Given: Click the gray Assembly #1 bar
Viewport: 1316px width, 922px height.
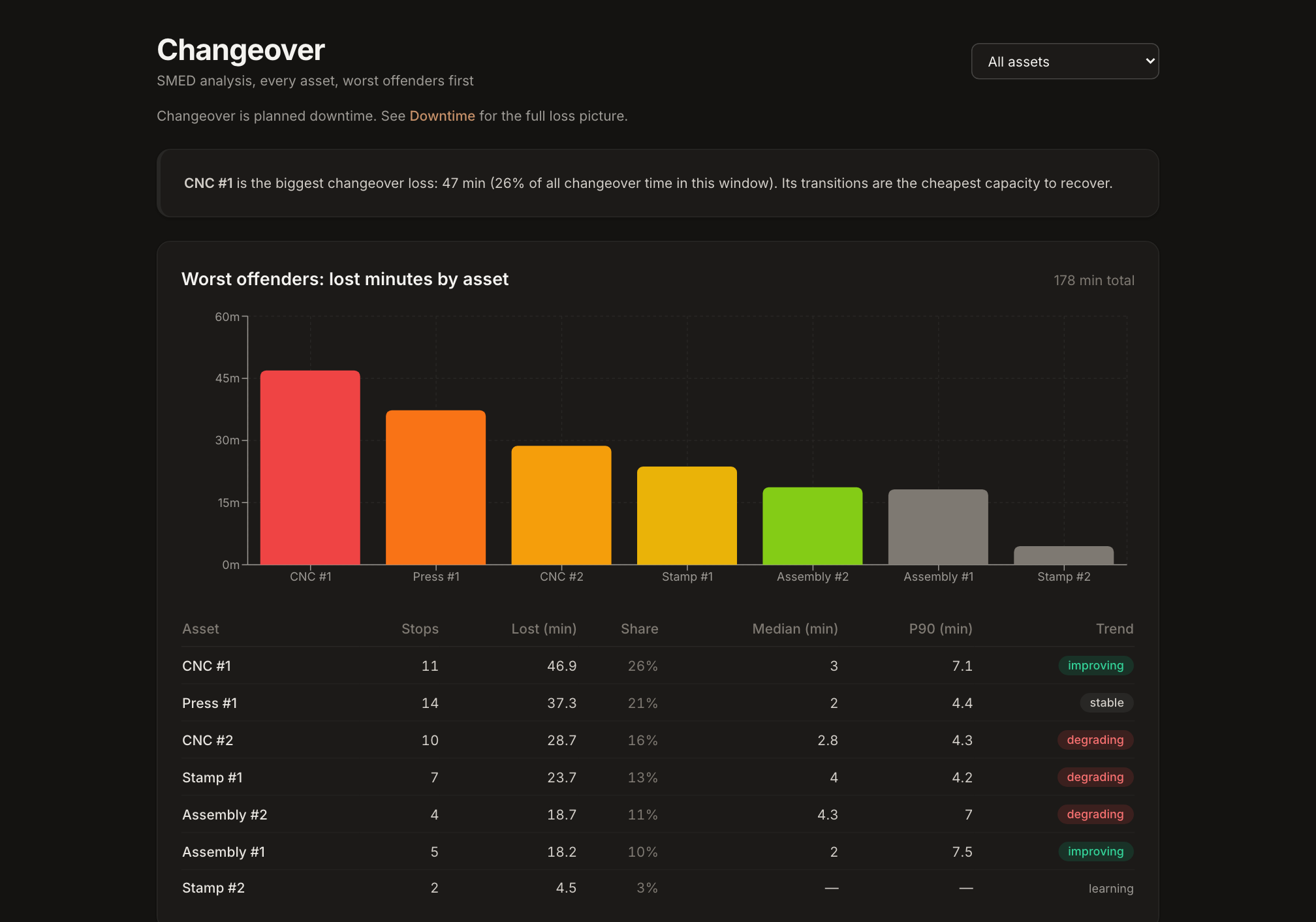Looking at the screenshot, I should (938, 527).
